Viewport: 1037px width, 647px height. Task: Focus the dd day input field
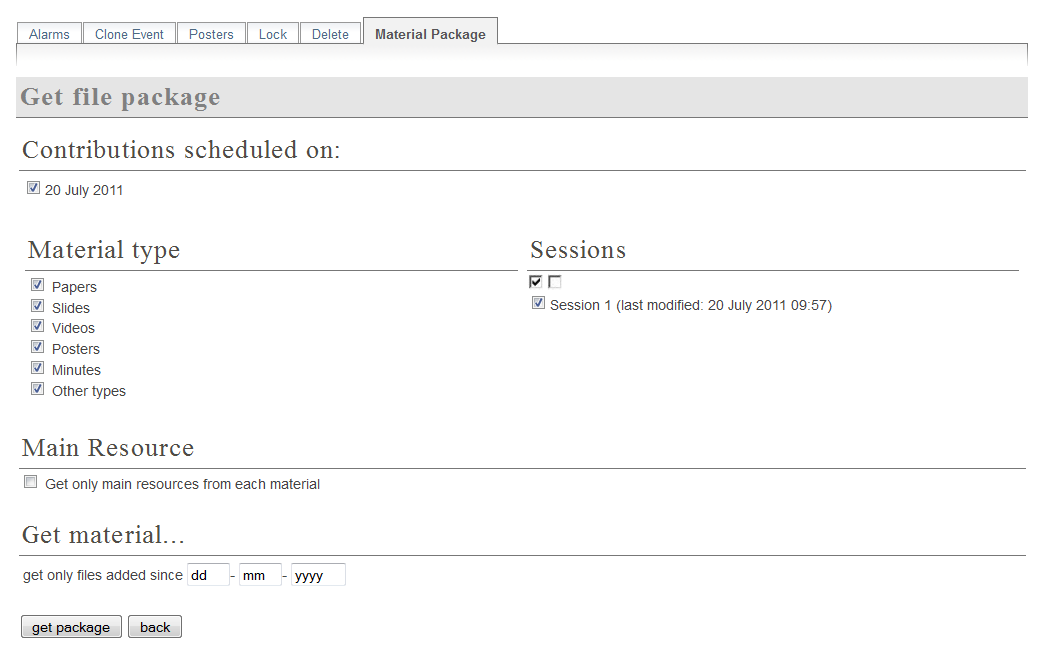pyautogui.click(x=208, y=575)
